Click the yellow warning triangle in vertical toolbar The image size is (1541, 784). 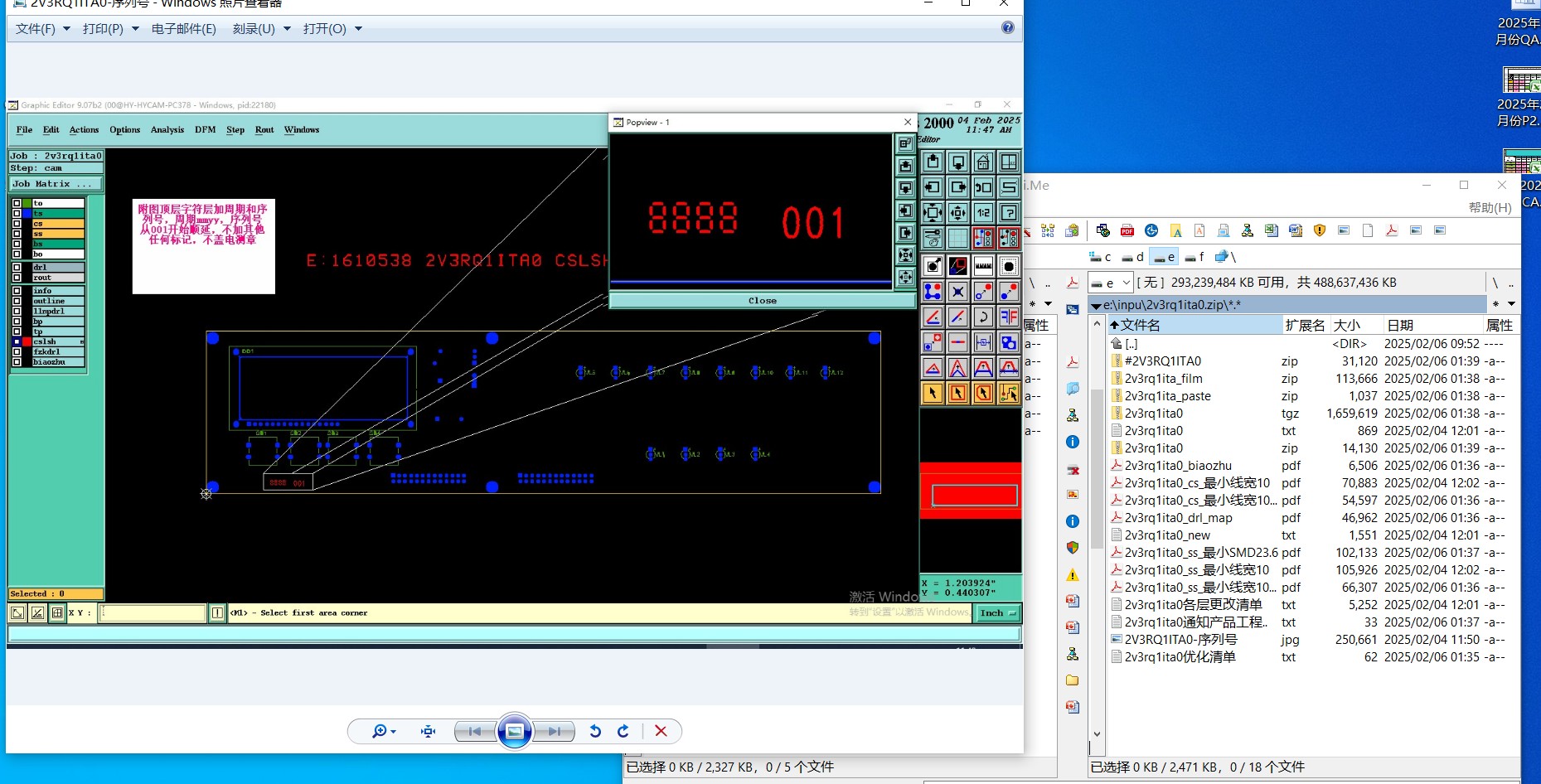[1073, 574]
